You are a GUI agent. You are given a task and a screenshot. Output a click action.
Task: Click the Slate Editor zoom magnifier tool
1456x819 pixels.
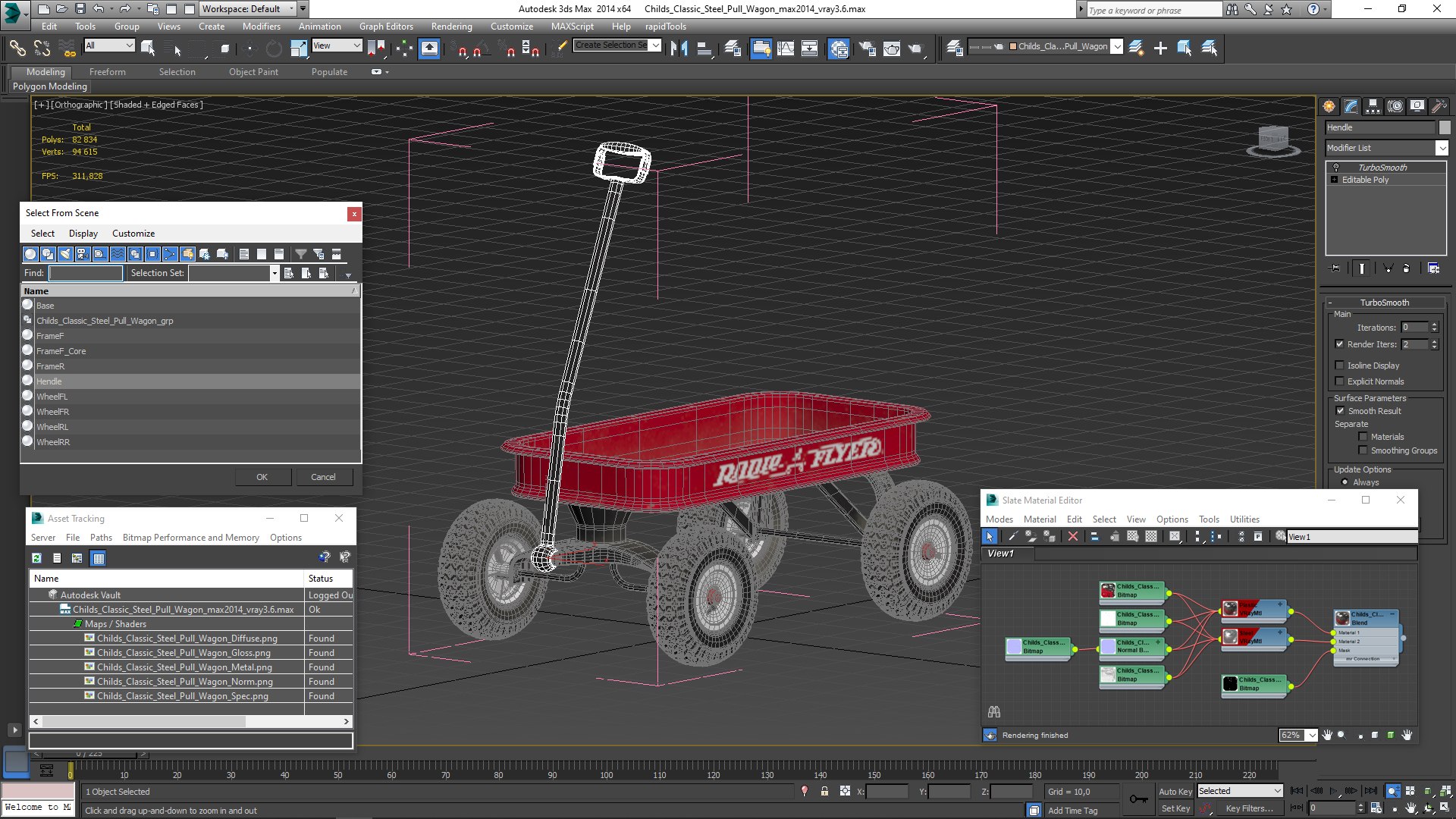[1342, 735]
